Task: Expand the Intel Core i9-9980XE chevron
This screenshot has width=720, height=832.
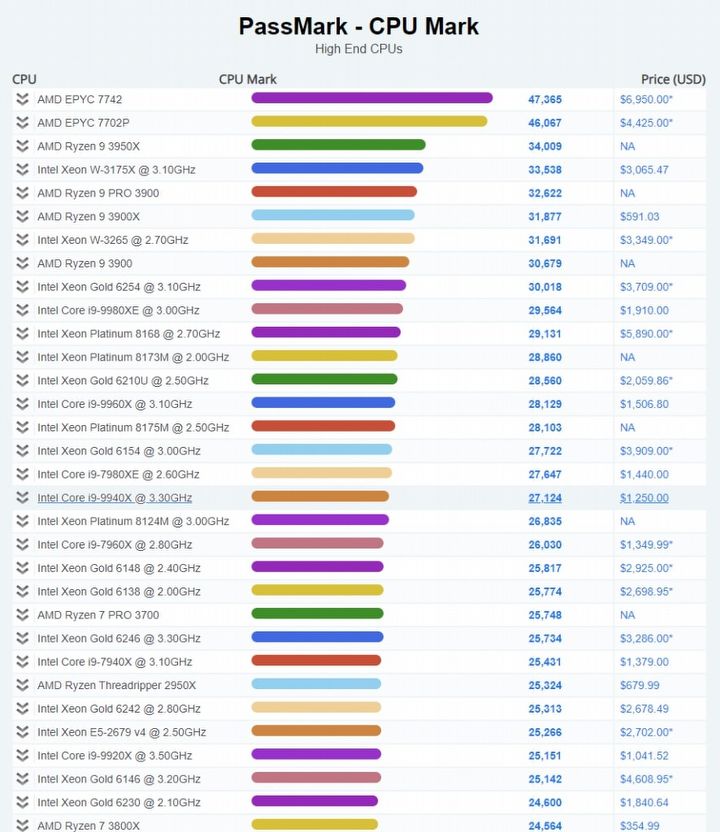Action: (22, 310)
